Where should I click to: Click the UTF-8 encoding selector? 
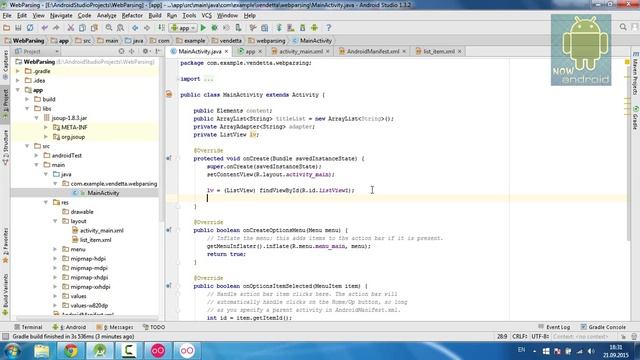pyautogui.click(x=540, y=337)
